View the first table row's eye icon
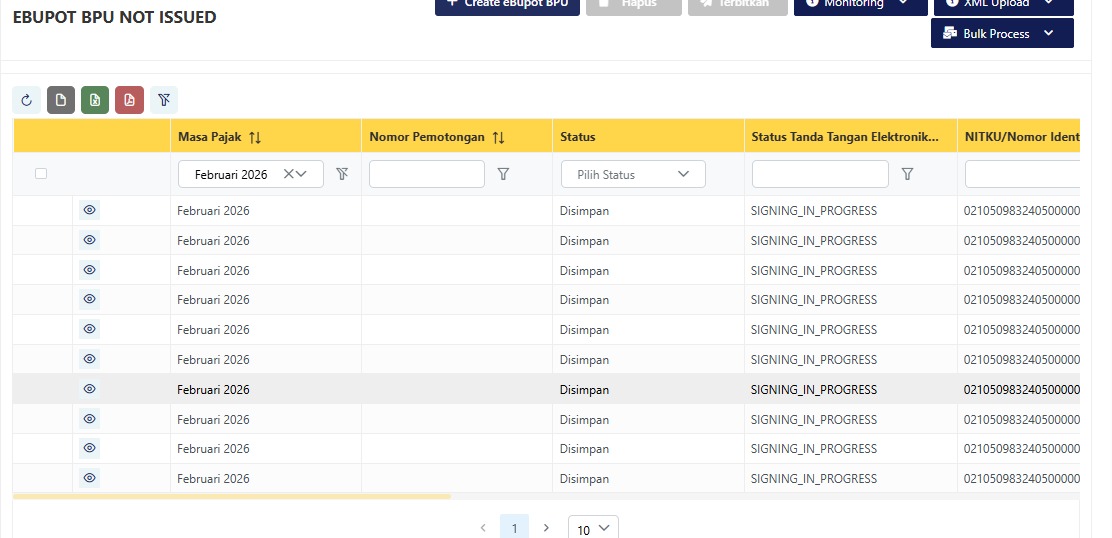Image resolution: width=1112 pixels, height=538 pixels. click(89, 210)
